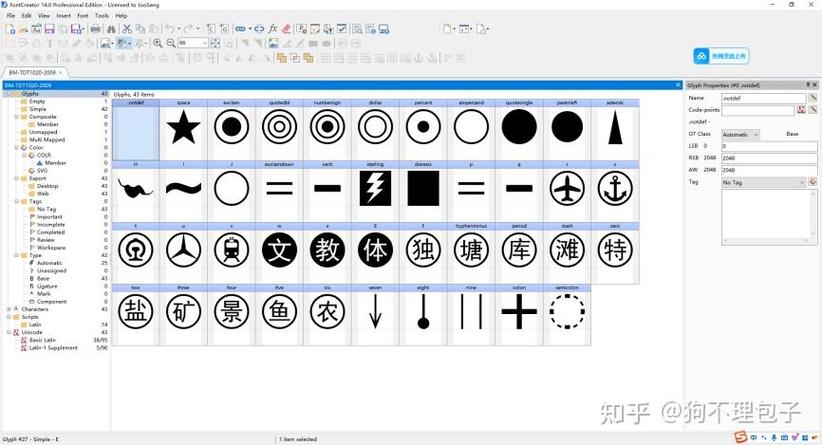This screenshot has width=822, height=445.
Task: Click the first yellow overlapping-squares union icon
Action: pyautogui.click(x=282, y=58)
